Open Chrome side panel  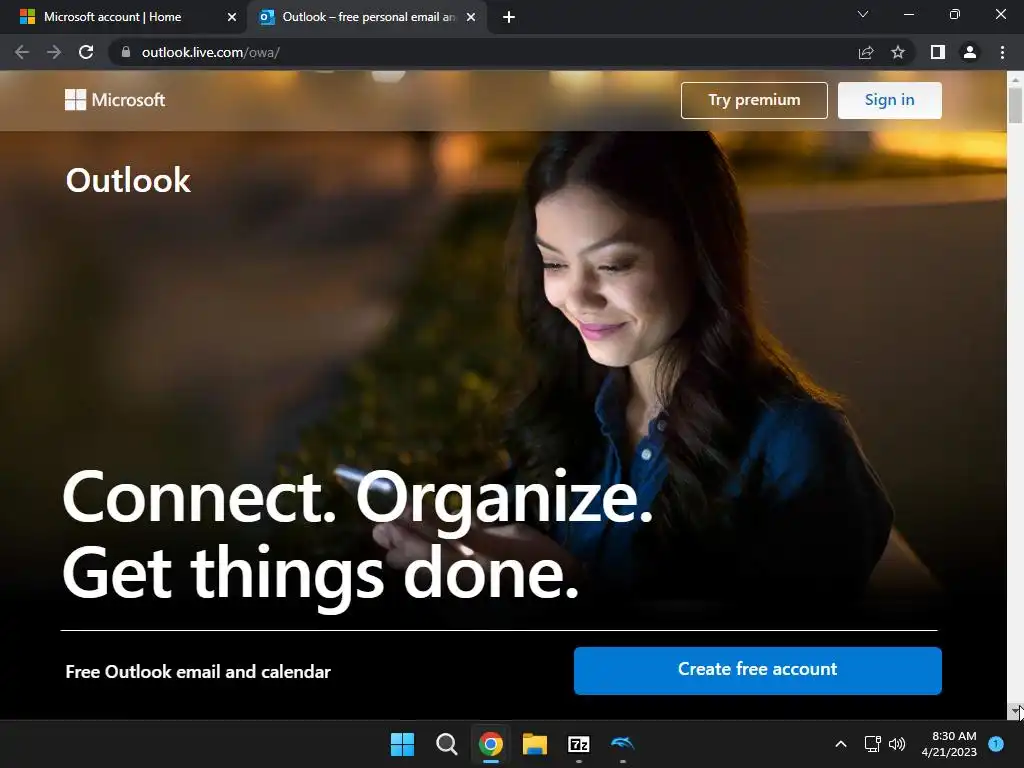tap(938, 52)
